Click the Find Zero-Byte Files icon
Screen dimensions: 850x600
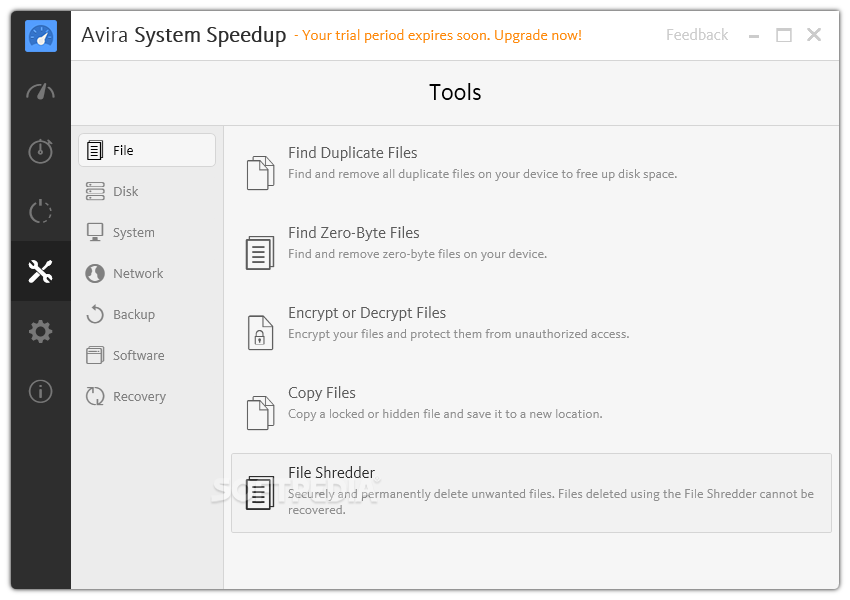[x=260, y=253]
